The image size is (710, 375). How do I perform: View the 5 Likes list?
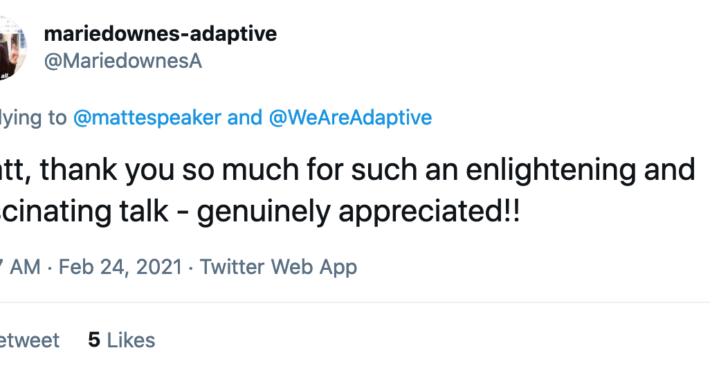click(x=121, y=340)
